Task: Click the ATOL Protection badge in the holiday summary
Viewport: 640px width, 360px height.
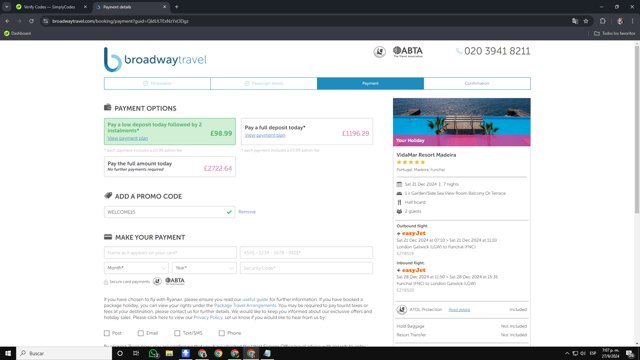Action: point(402,309)
